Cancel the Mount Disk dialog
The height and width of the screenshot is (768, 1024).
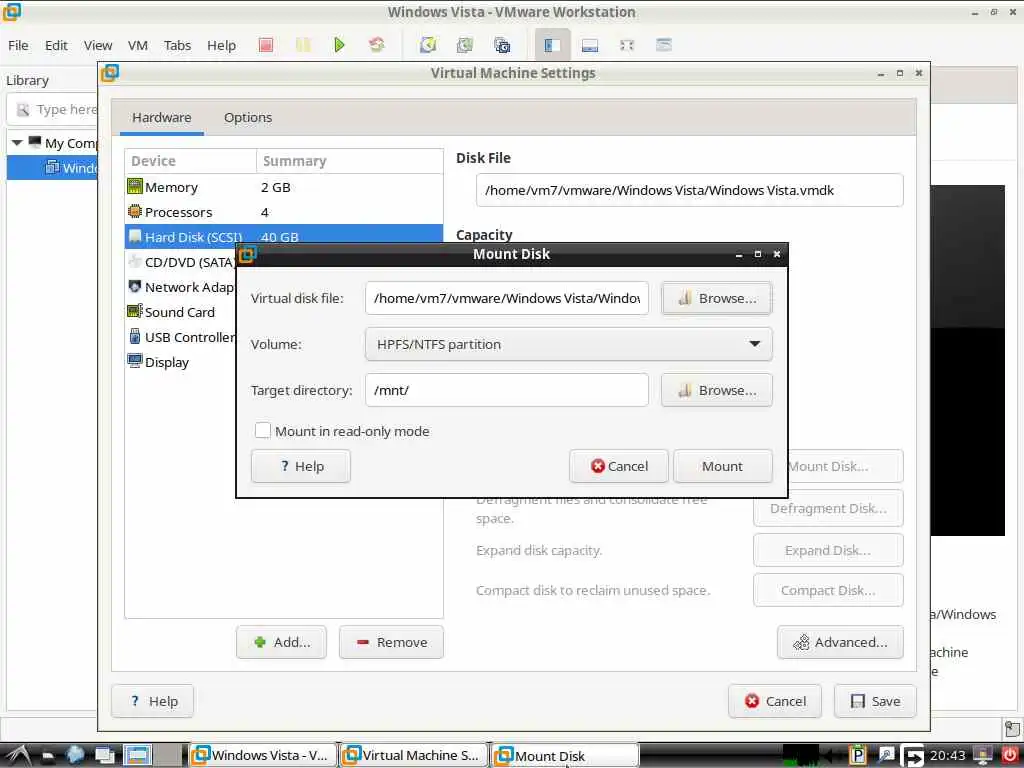click(x=618, y=466)
